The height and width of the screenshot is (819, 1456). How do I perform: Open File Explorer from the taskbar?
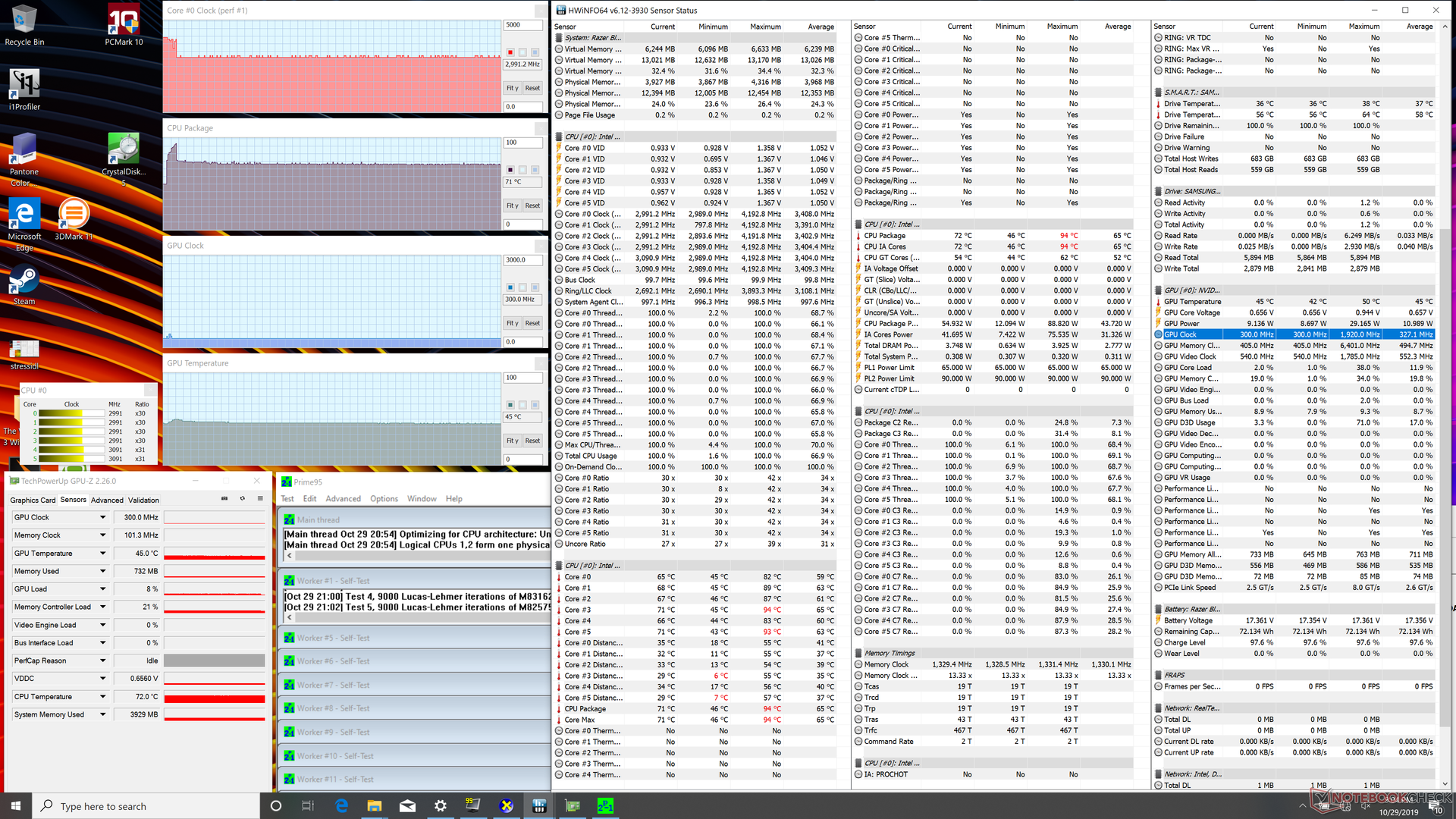pyautogui.click(x=375, y=806)
